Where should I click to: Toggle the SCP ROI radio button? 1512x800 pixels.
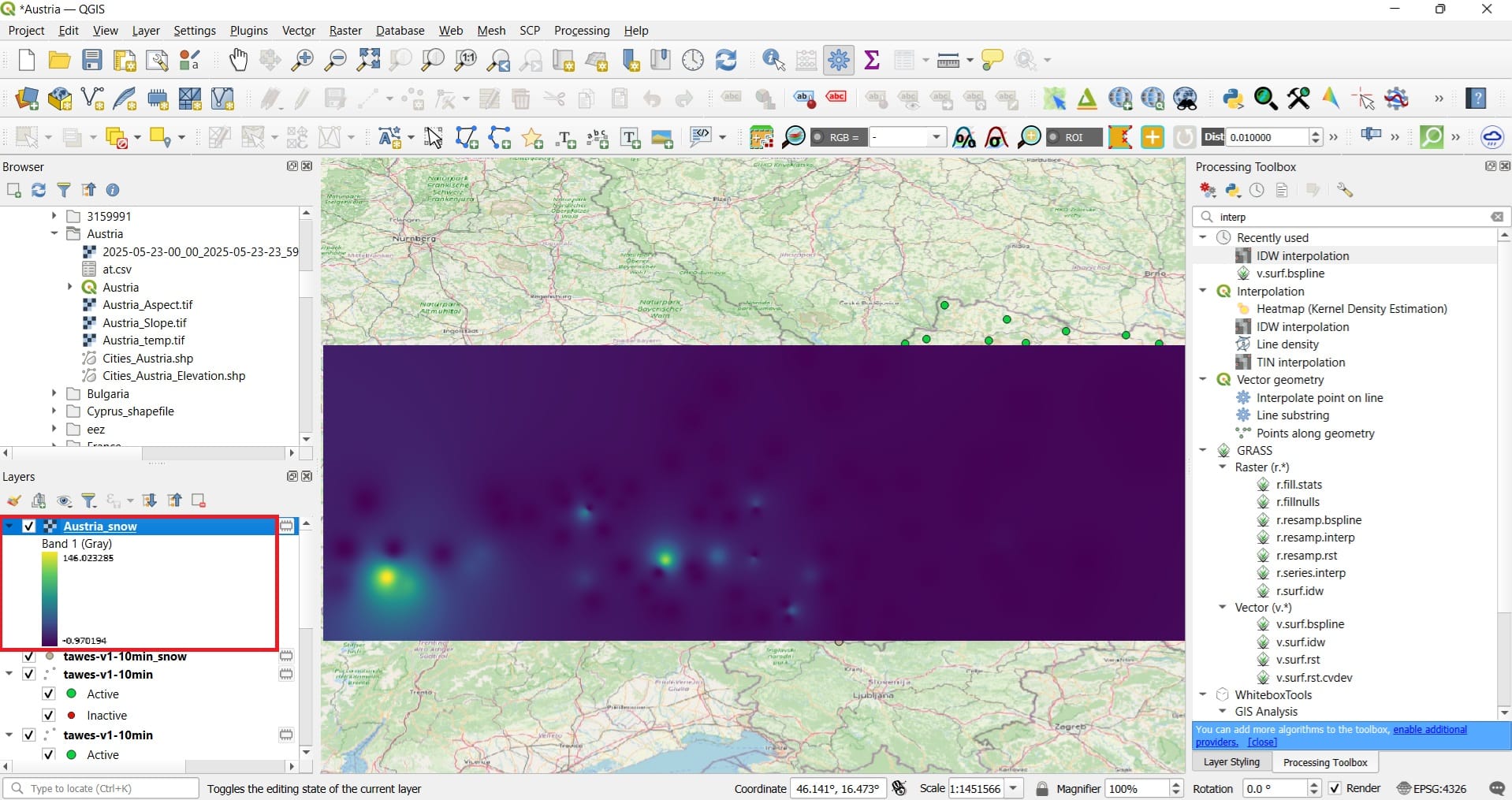(x=1053, y=137)
